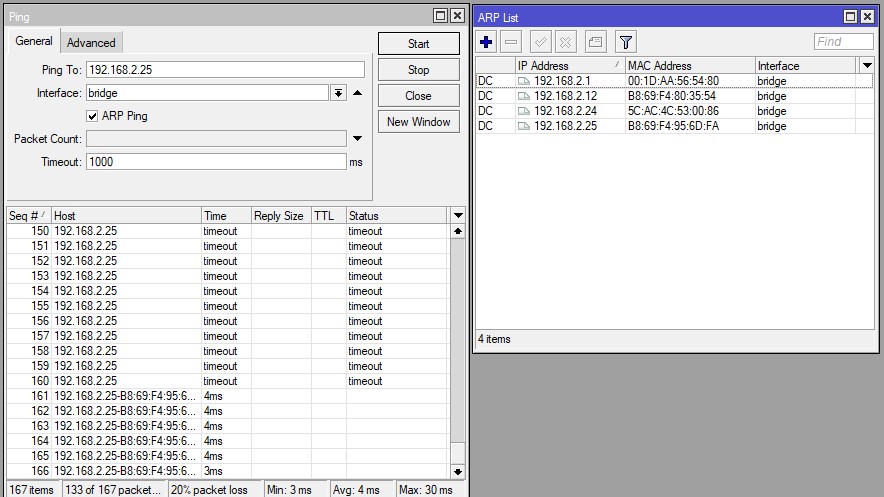
Task: Maximize the Ping window
Action: click(440, 16)
